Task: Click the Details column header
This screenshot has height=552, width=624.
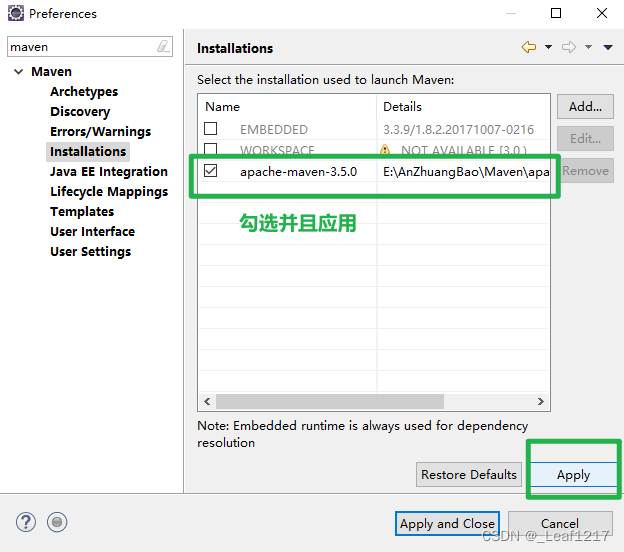Action: (x=463, y=107)
